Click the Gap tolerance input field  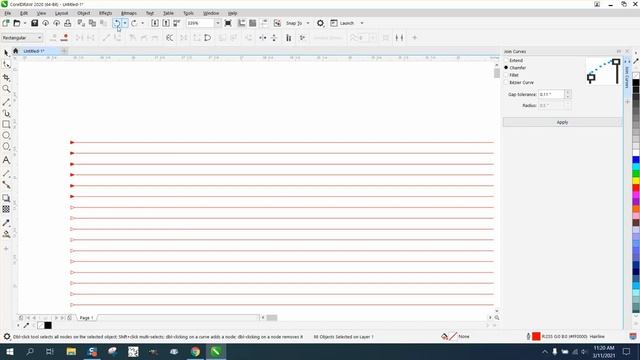(551, 94)
